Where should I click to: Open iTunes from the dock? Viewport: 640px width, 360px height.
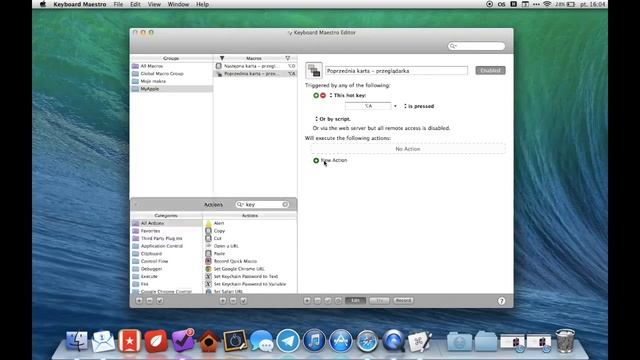pos(314,341)
